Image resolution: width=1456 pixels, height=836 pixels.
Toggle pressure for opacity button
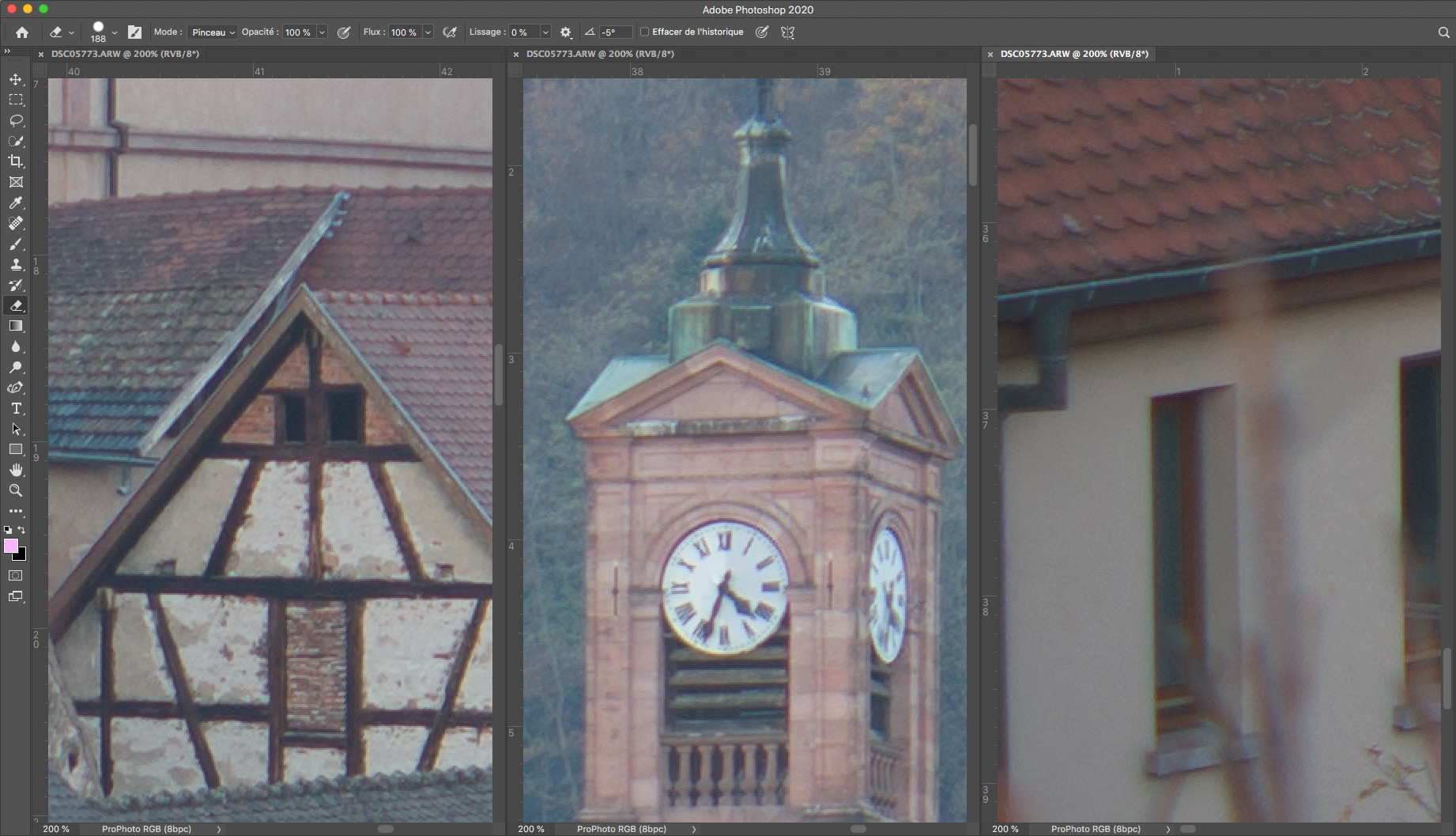(344, 32)
